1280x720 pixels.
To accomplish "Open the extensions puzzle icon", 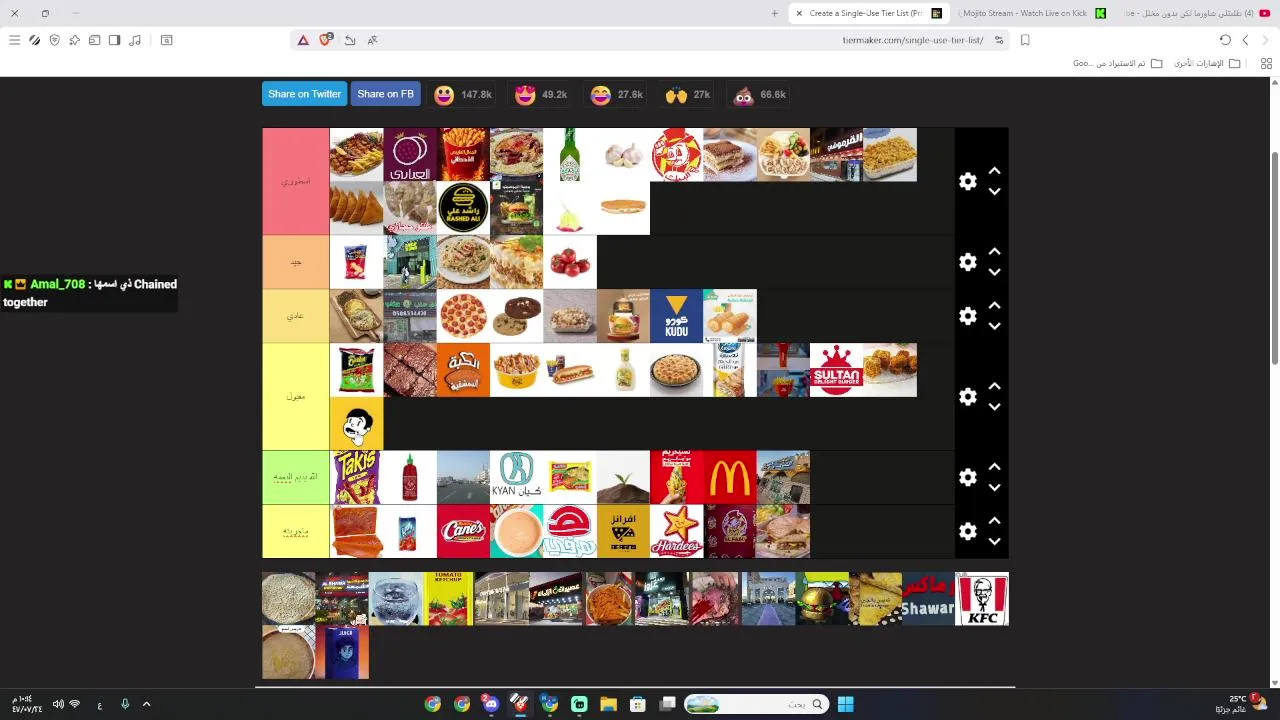I will coord(74,40).
